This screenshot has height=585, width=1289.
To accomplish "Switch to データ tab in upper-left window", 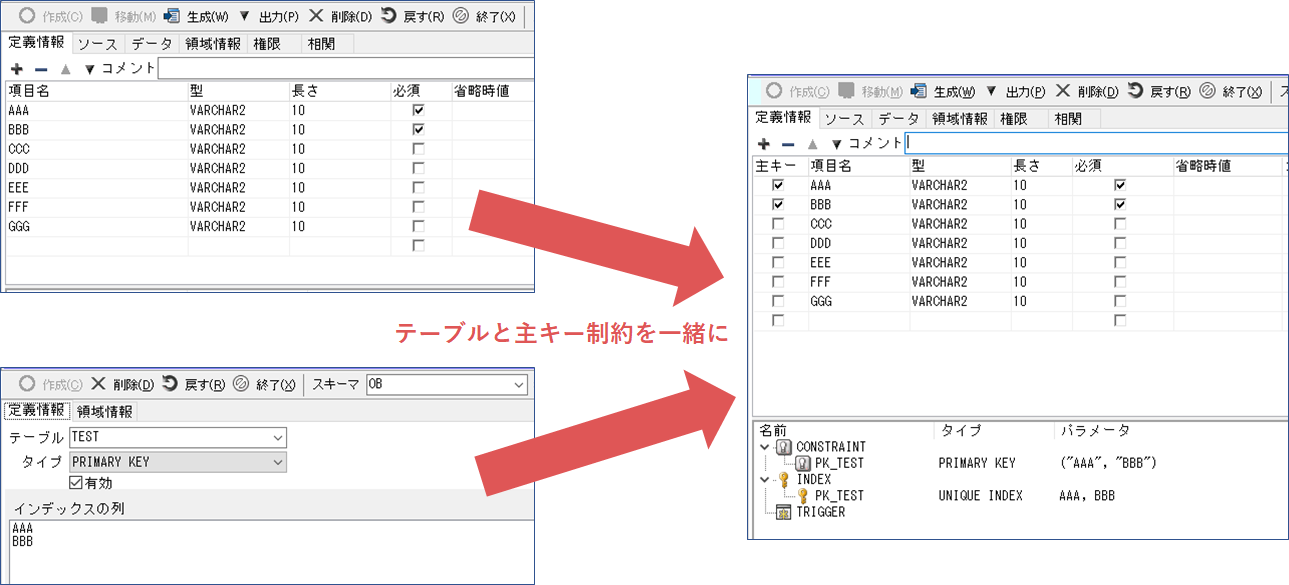I will click(151, 44).
